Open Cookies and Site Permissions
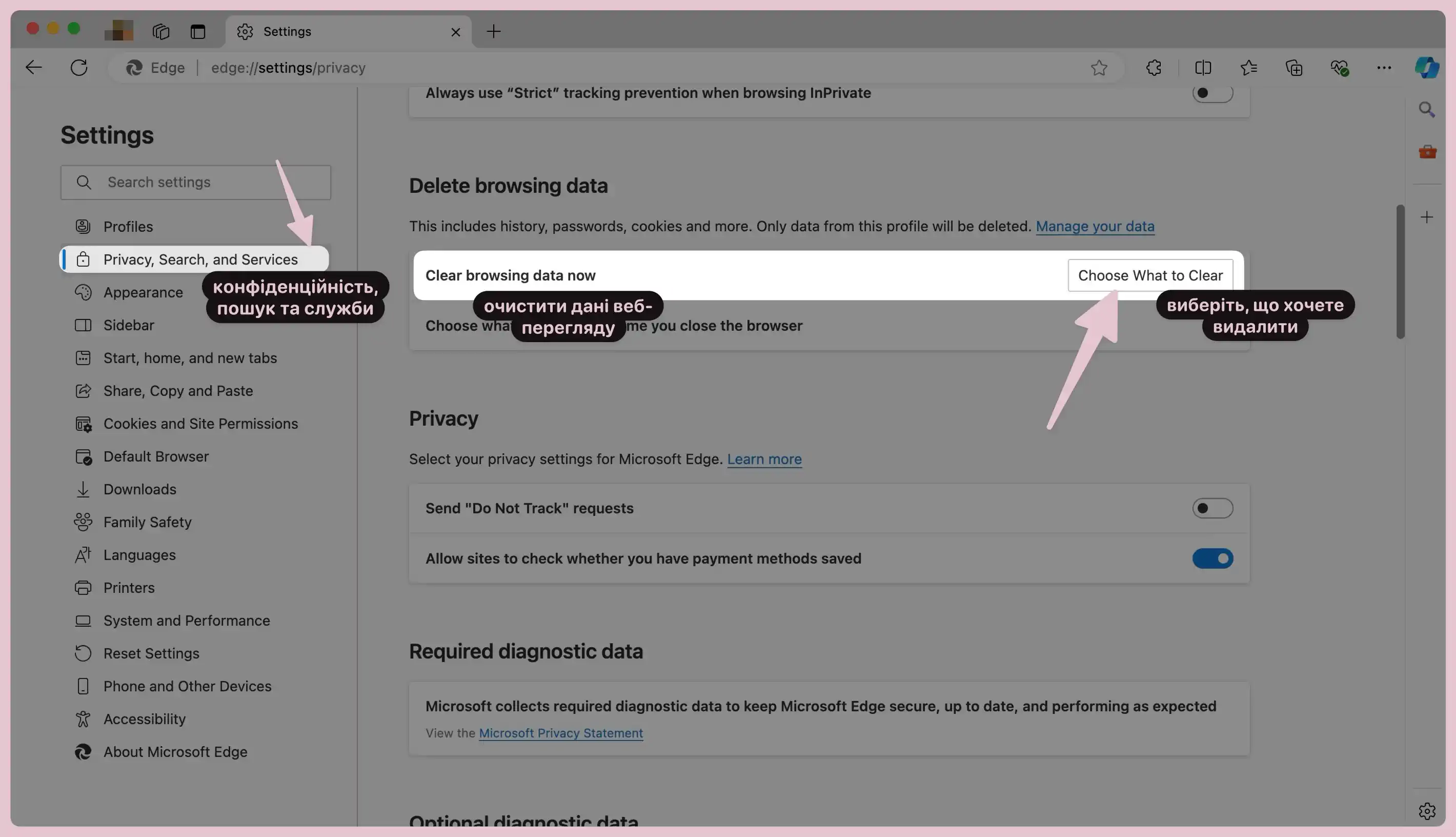The image size is (1456, 837). tap(195, 423)
